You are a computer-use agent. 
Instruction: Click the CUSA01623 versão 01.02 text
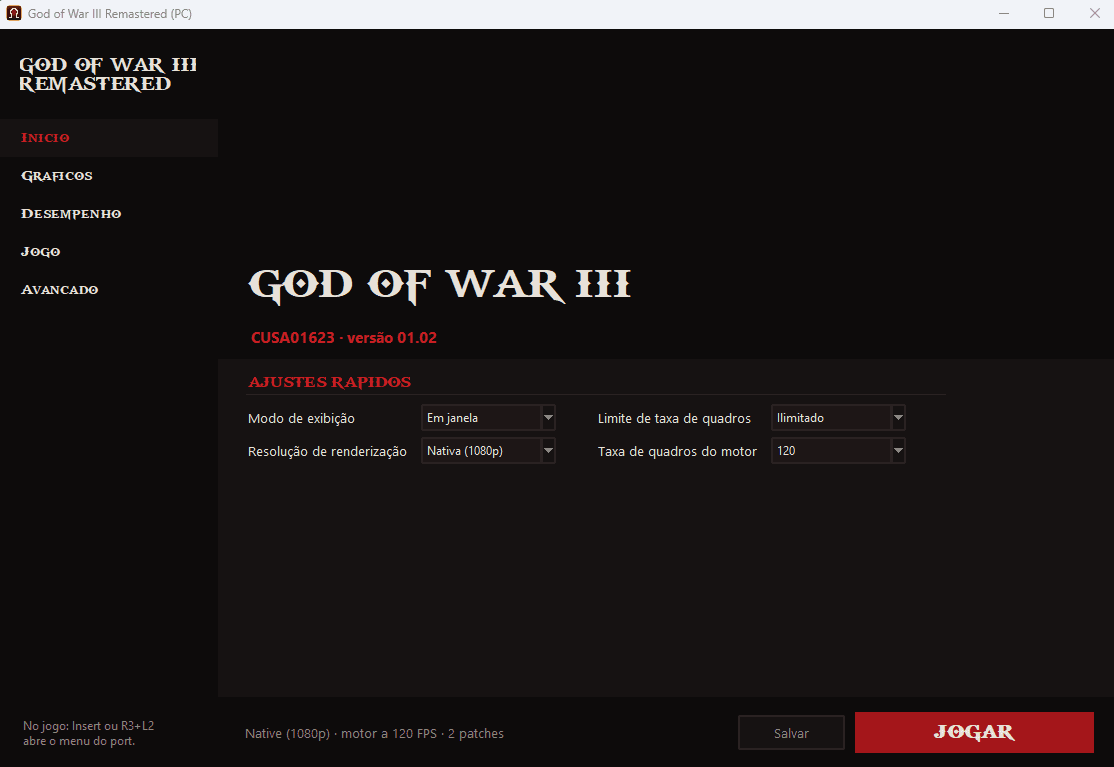344,338
